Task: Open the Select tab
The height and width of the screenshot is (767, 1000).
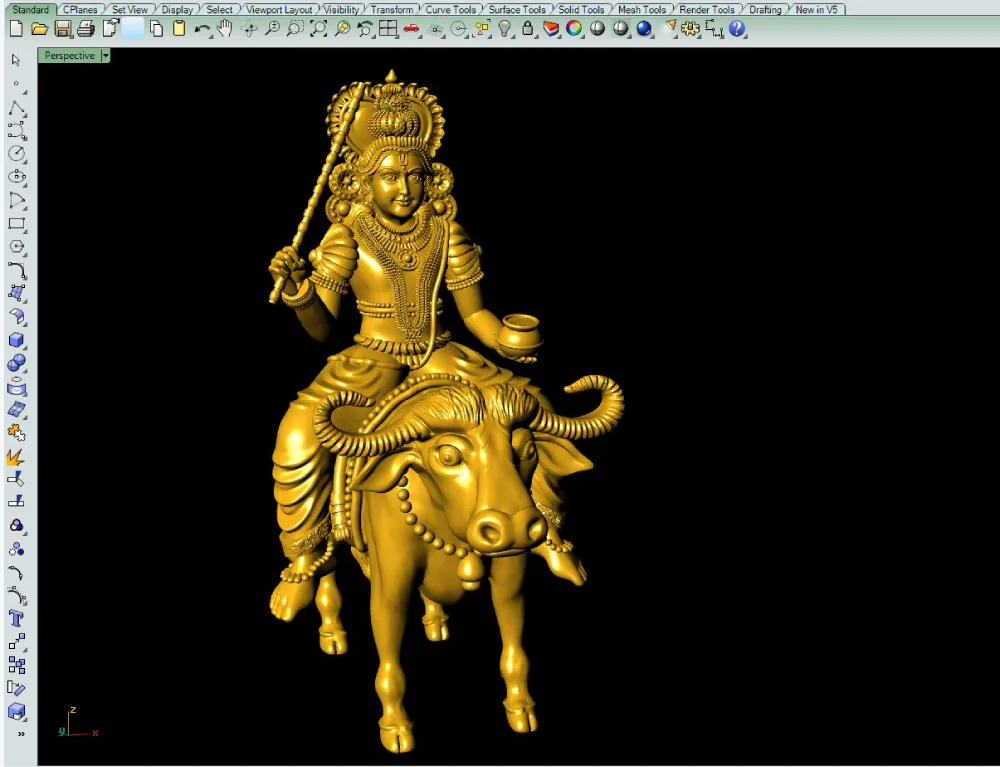Action: 219,10
